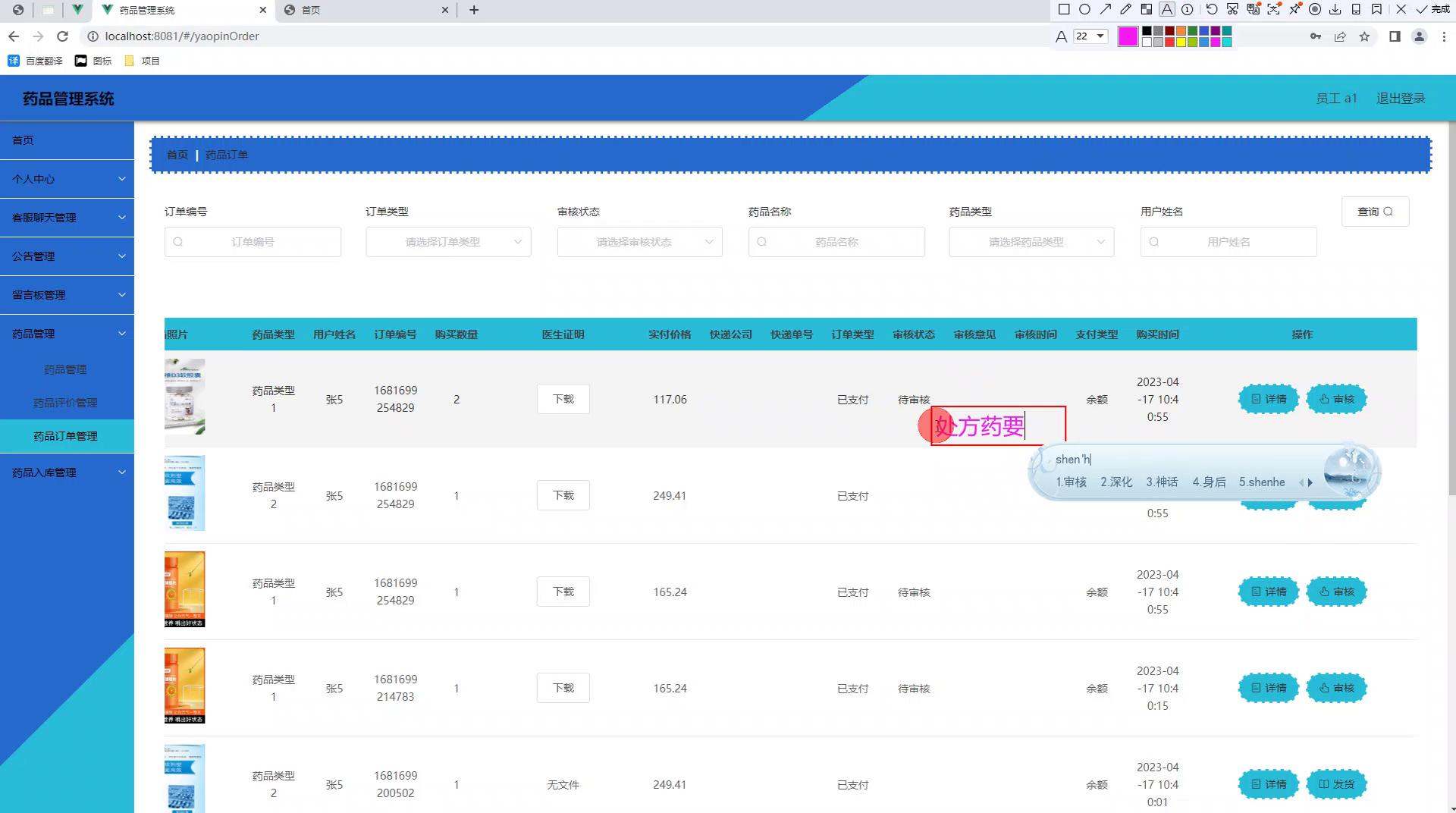Click the orange medicine thumbnail for 214783 order
This screenshot has width=1456, height=813.
pos(184,686)
